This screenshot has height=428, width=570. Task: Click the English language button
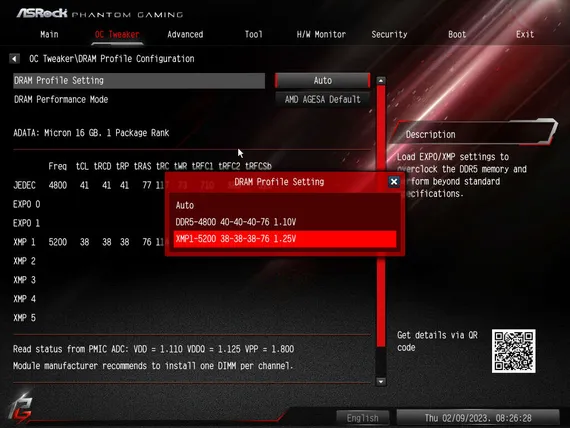click(362, 418)
